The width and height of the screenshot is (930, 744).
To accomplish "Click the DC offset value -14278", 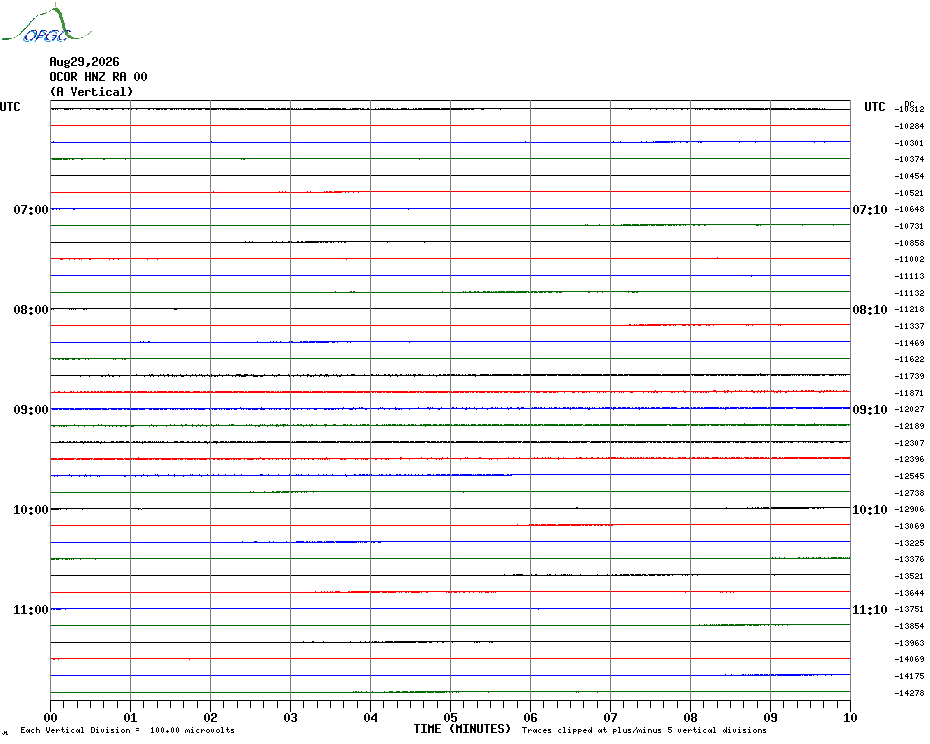I will pyautogui.click(x=909, y=693).
